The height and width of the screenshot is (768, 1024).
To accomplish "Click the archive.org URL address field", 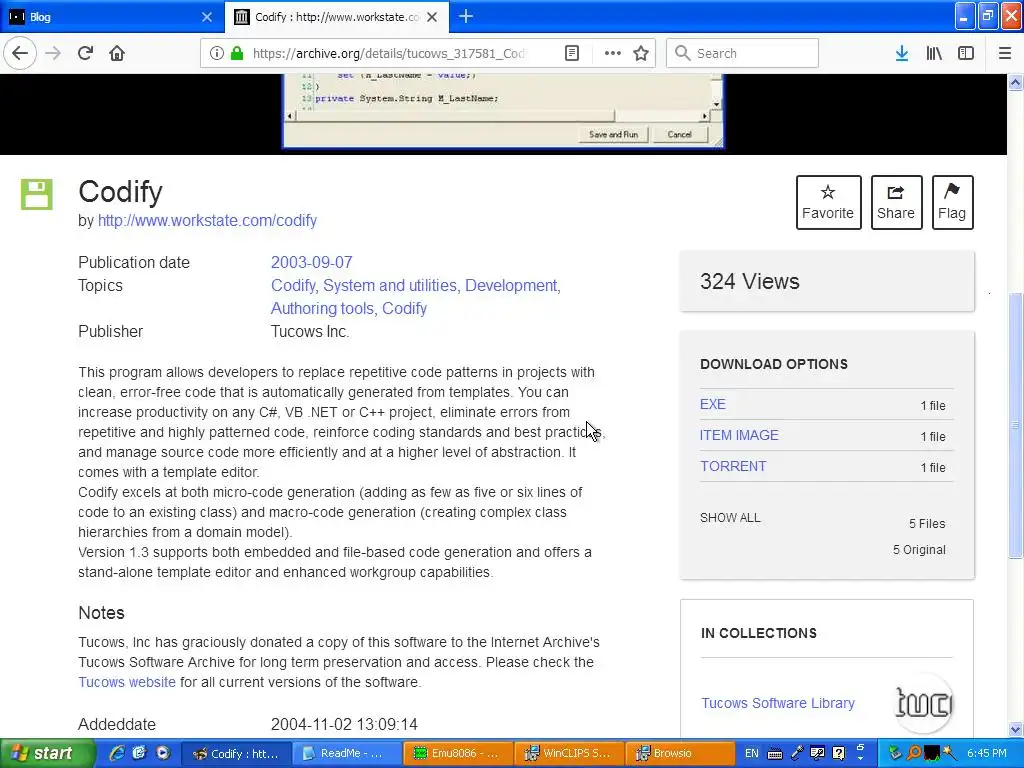I will coord(389,53).
